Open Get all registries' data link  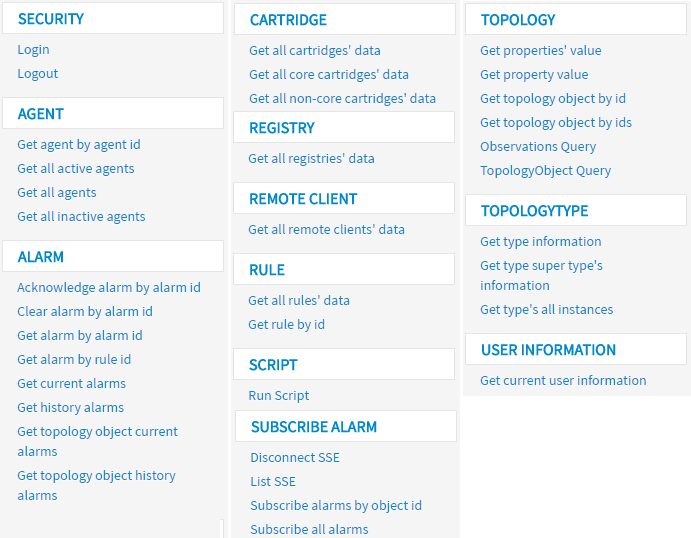coord(311,159)
